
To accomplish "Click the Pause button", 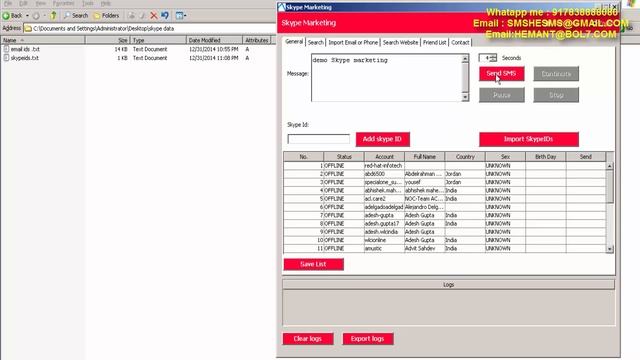I will tap(502, 95).
